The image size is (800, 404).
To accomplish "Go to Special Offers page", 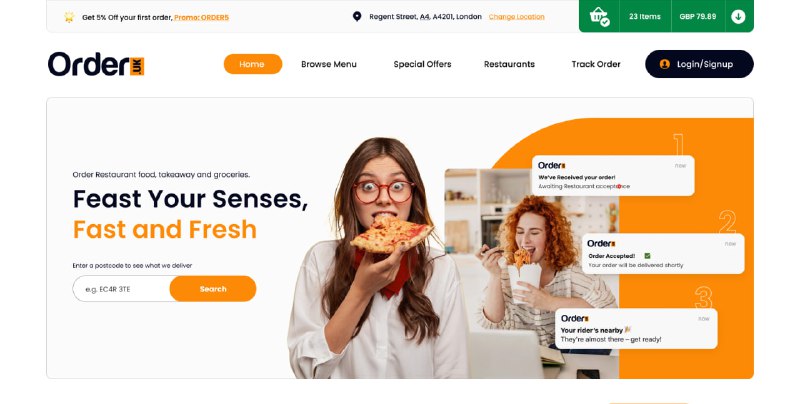I will [x=422, y=64].
